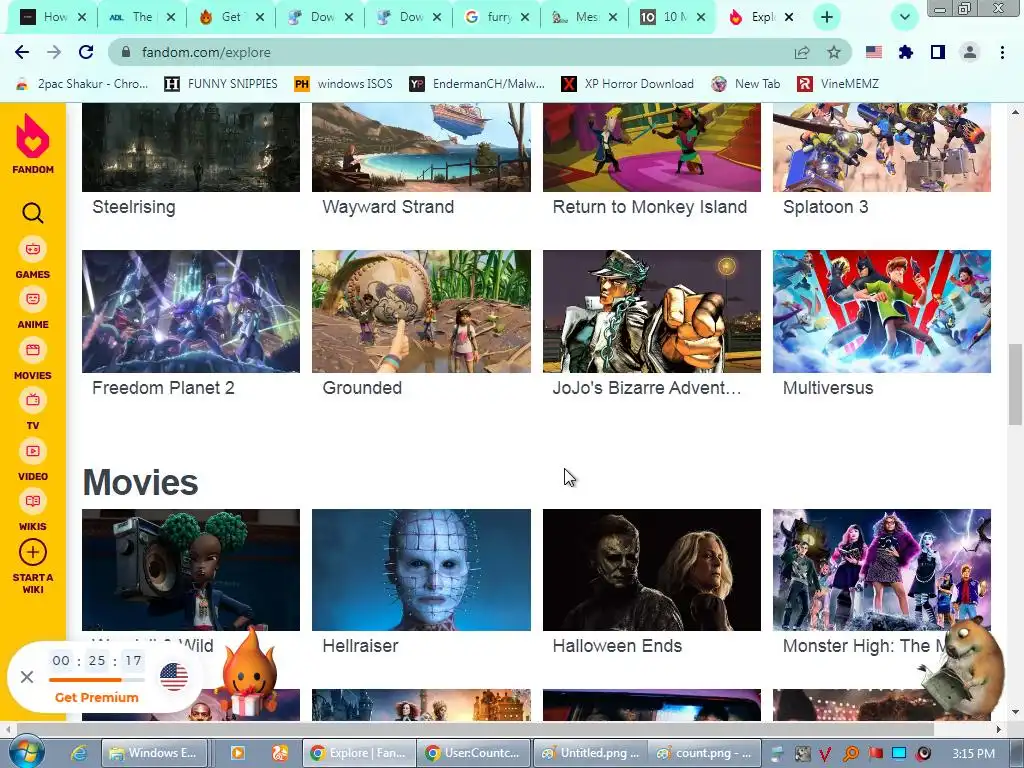The image size is (1024, 768).
Task: Click the flame mascot with gift box
Action: 248,673
